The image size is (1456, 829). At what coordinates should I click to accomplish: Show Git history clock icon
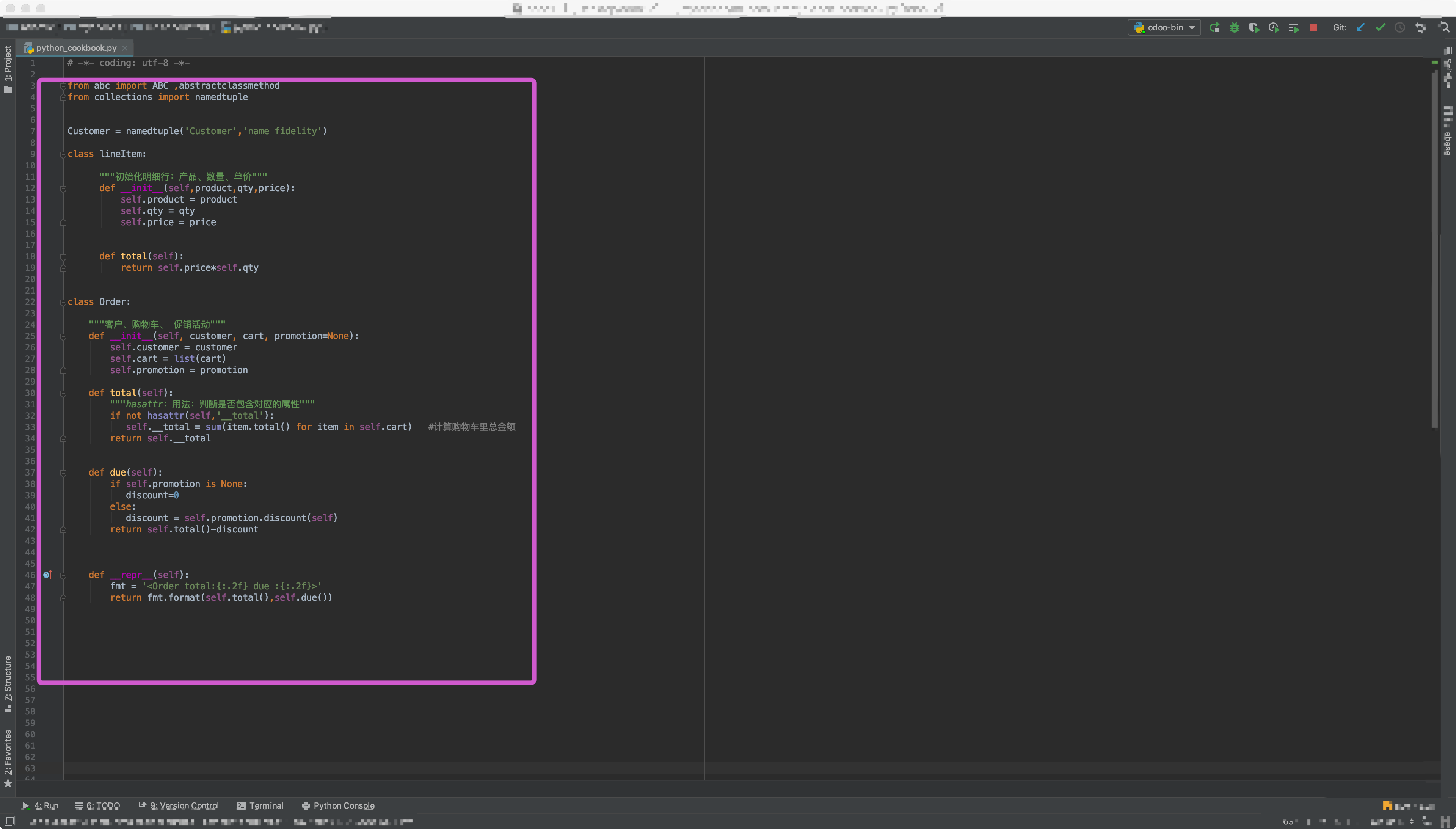coord(1400,27)
